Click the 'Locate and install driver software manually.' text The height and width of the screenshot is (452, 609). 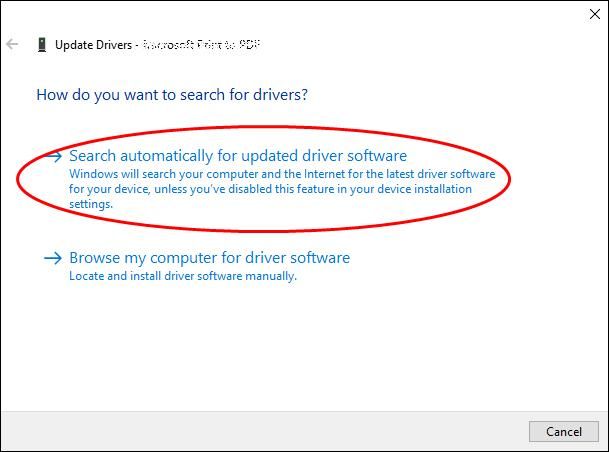tap(183, 276)
